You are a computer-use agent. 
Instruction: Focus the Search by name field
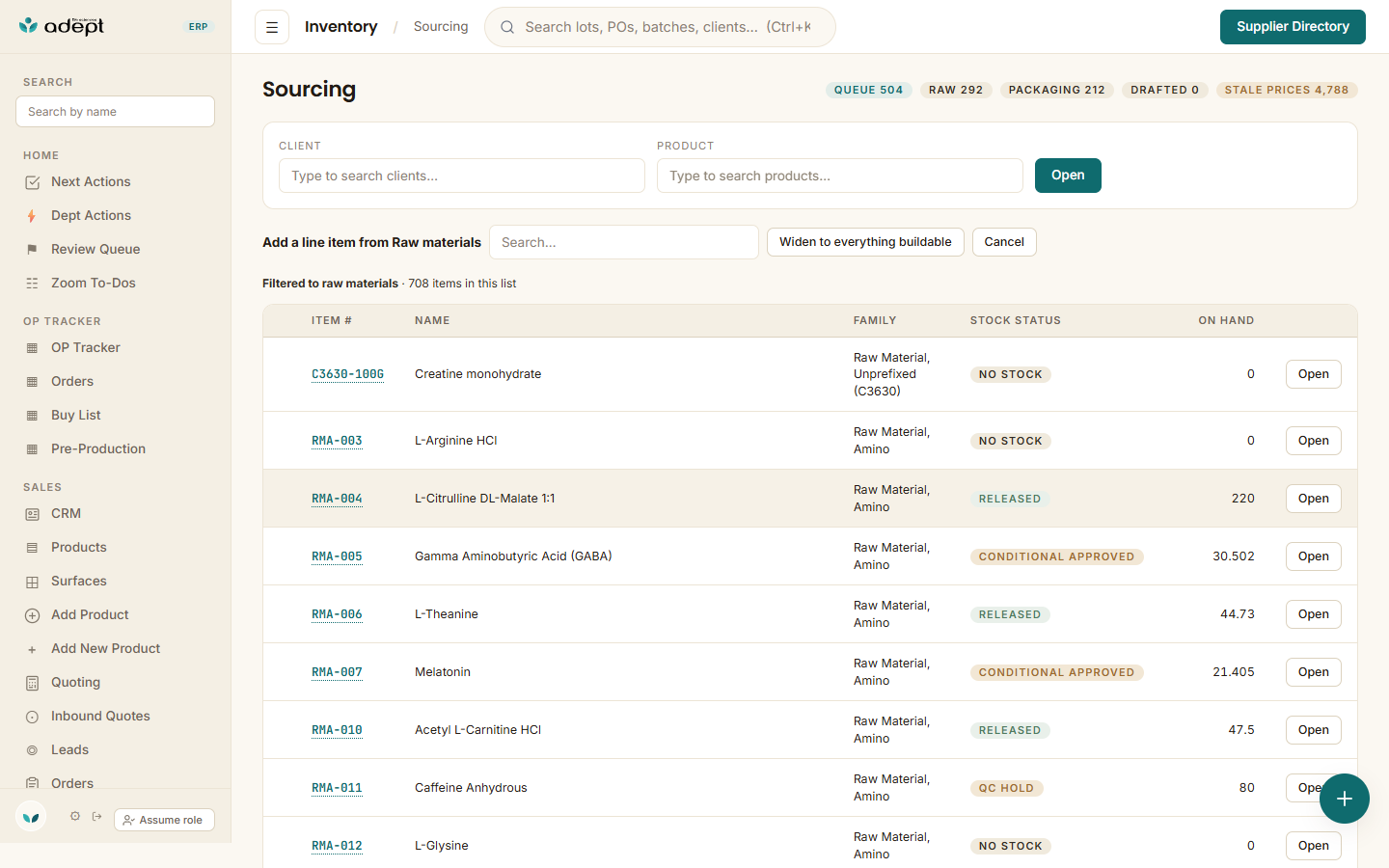point(115,112)
